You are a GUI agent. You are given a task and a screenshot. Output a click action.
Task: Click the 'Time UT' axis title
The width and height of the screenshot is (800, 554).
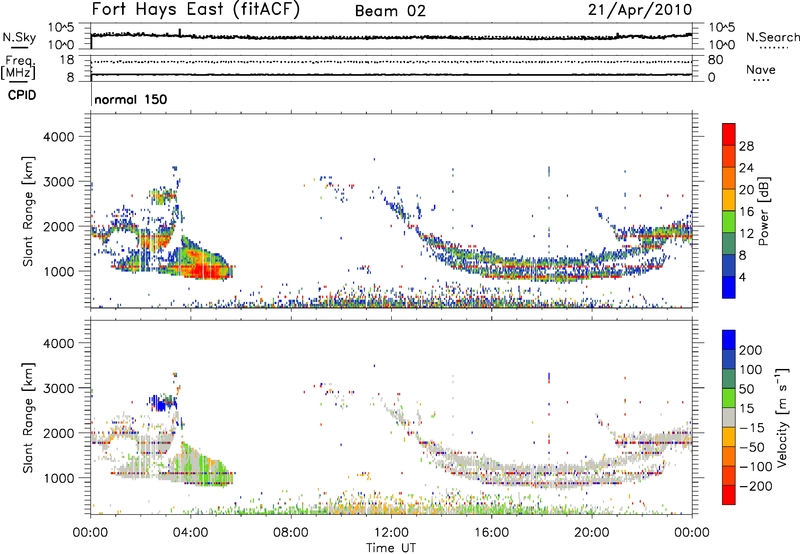[391, 548]
